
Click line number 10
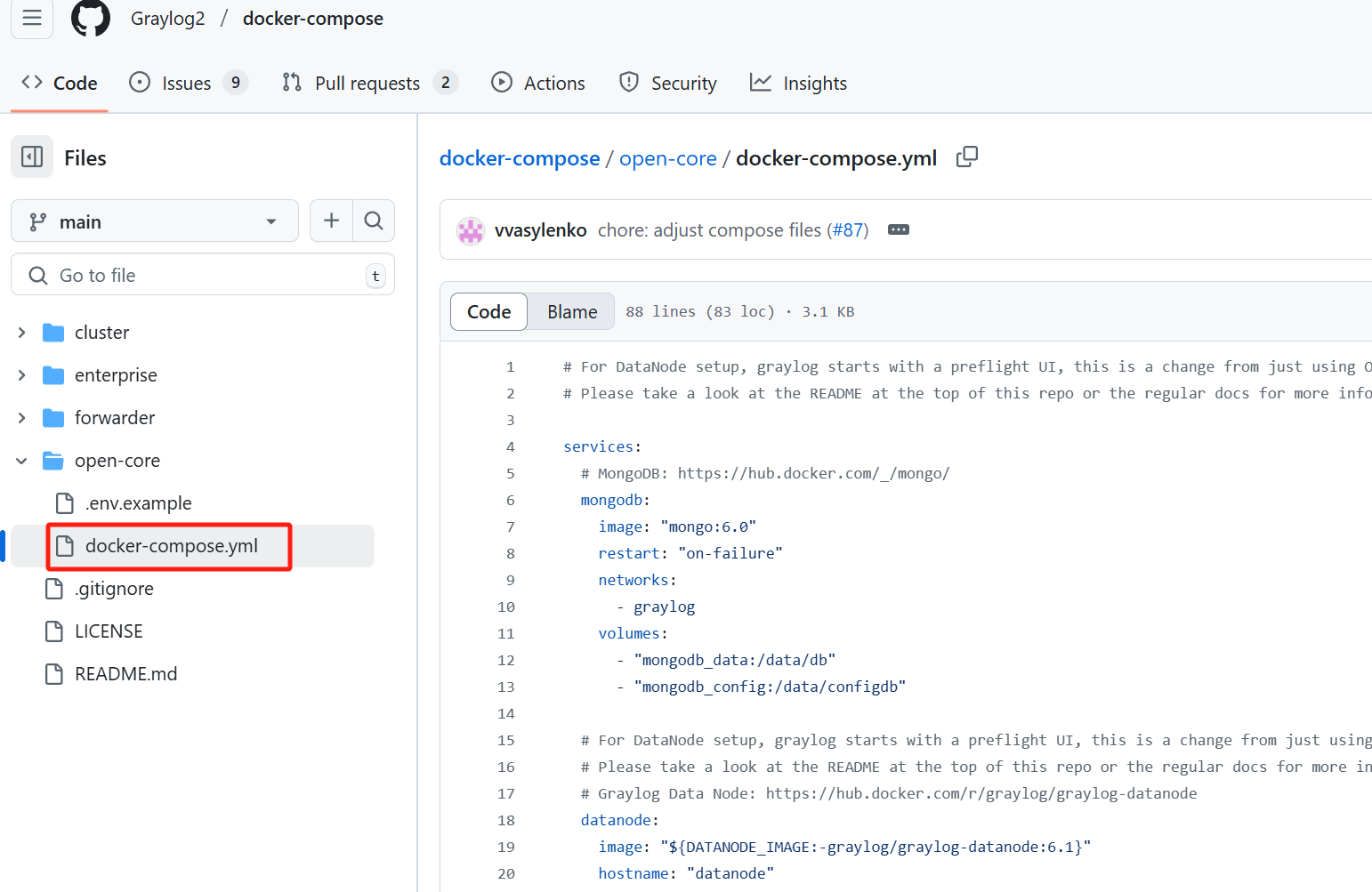pos(506,607)
